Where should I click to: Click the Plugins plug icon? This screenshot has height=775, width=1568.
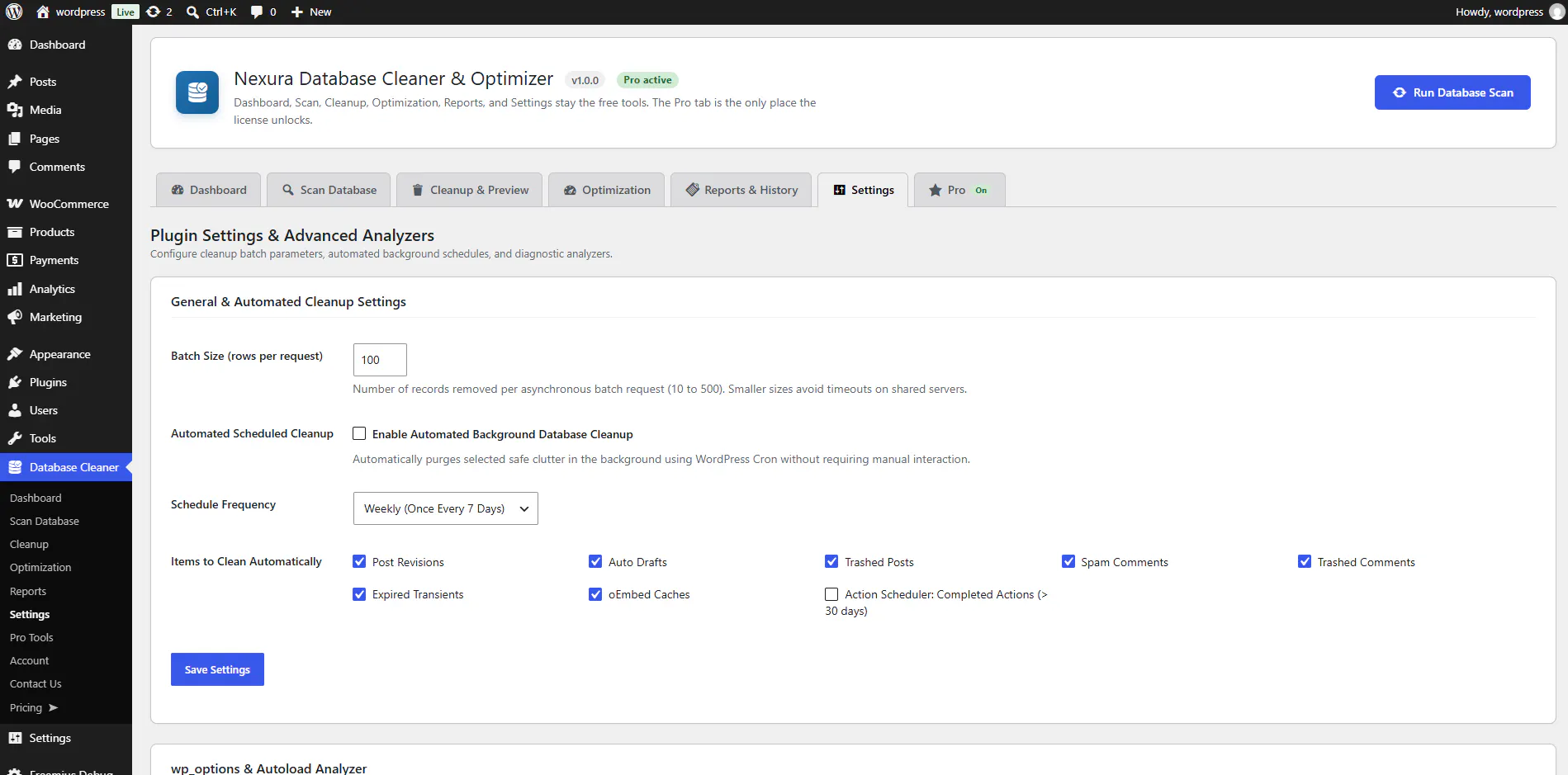(15, 382)
